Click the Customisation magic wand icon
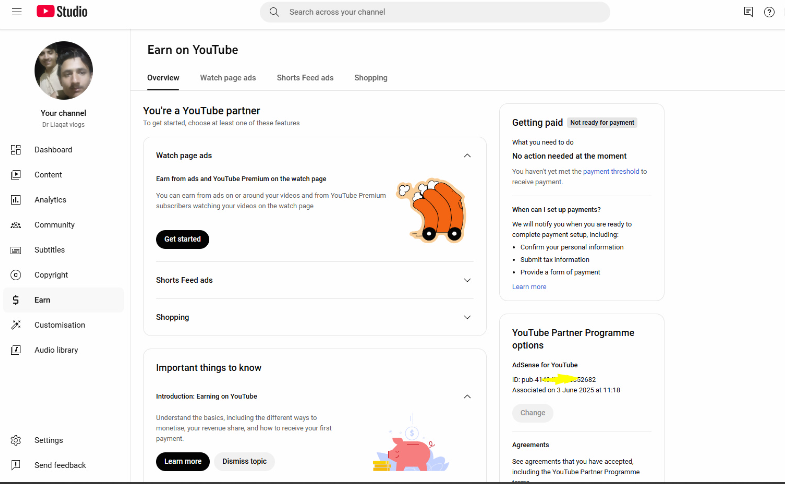Viewport: 785px width, 484px height. (x=16, y=325)
